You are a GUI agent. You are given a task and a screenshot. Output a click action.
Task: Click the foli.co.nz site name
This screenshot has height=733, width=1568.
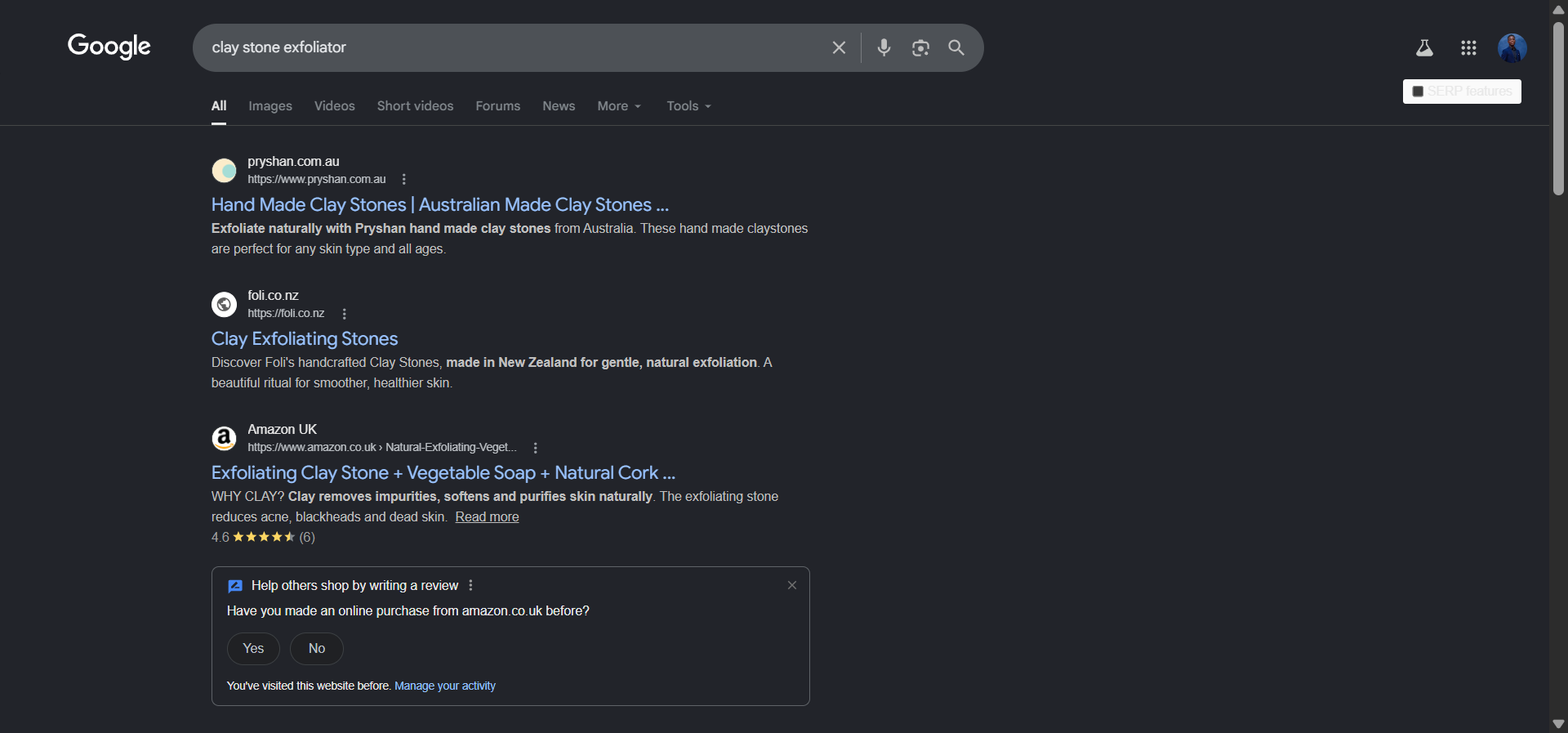(273, 295)
